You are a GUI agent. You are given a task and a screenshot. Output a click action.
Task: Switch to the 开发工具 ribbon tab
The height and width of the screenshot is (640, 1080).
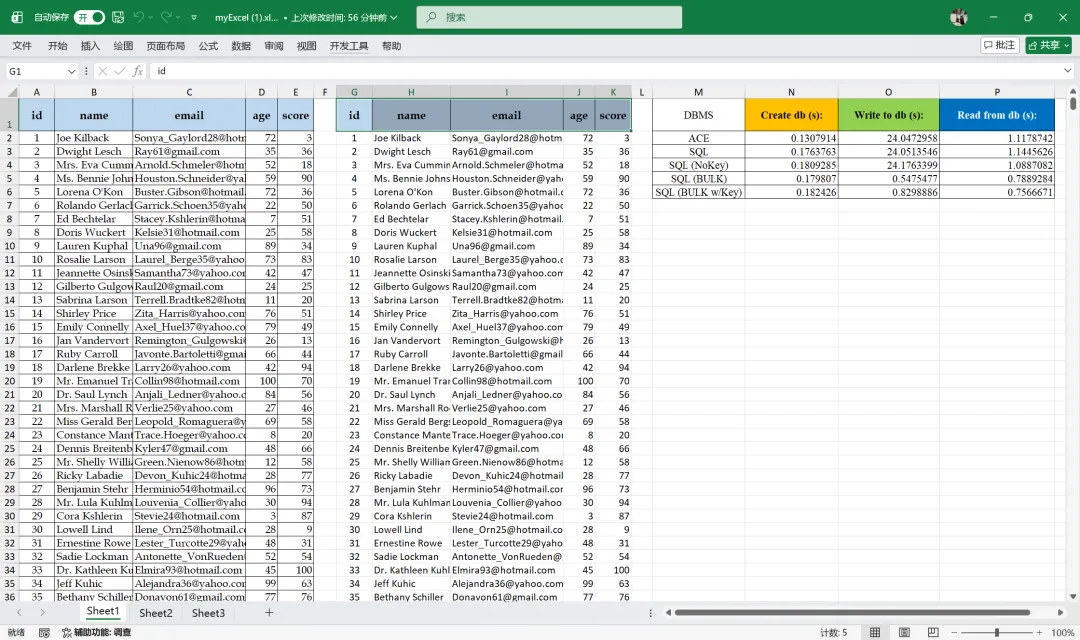[349, 45]
